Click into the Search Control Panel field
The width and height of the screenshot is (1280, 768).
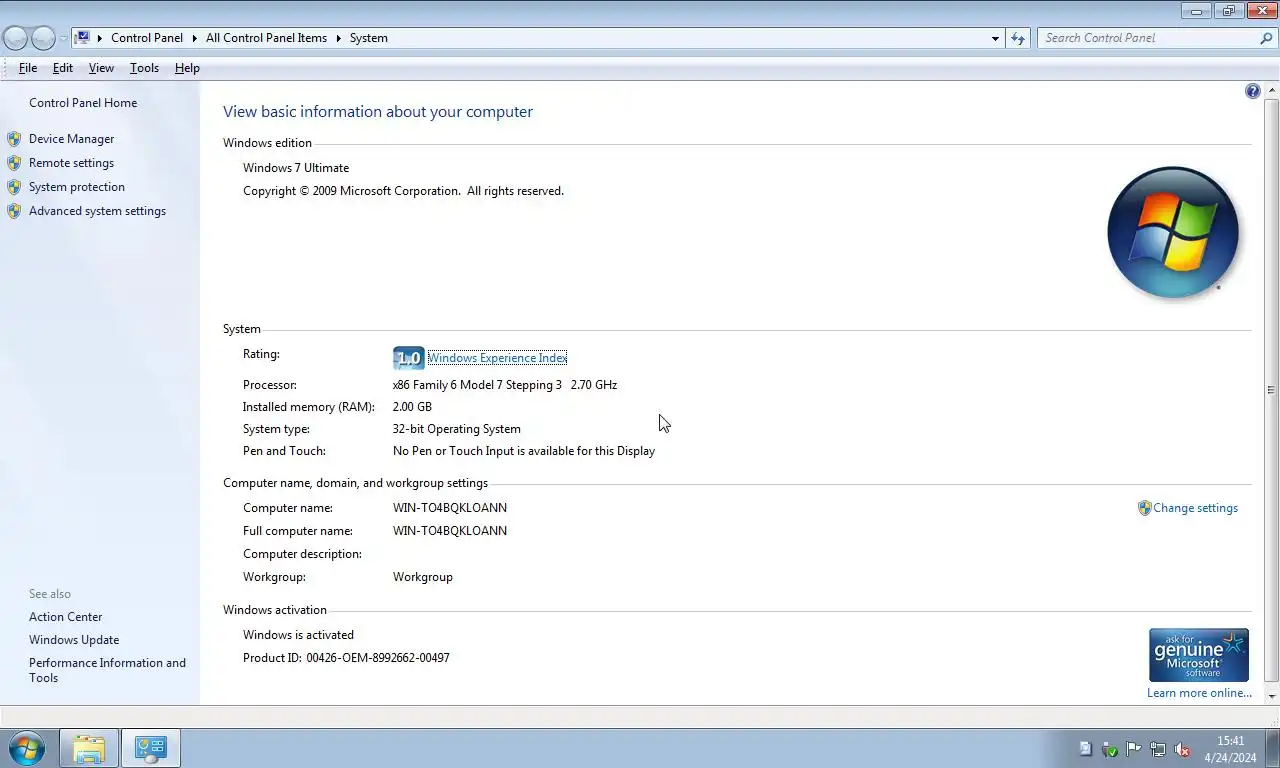pyautogui.click(x=1148, y=38)
